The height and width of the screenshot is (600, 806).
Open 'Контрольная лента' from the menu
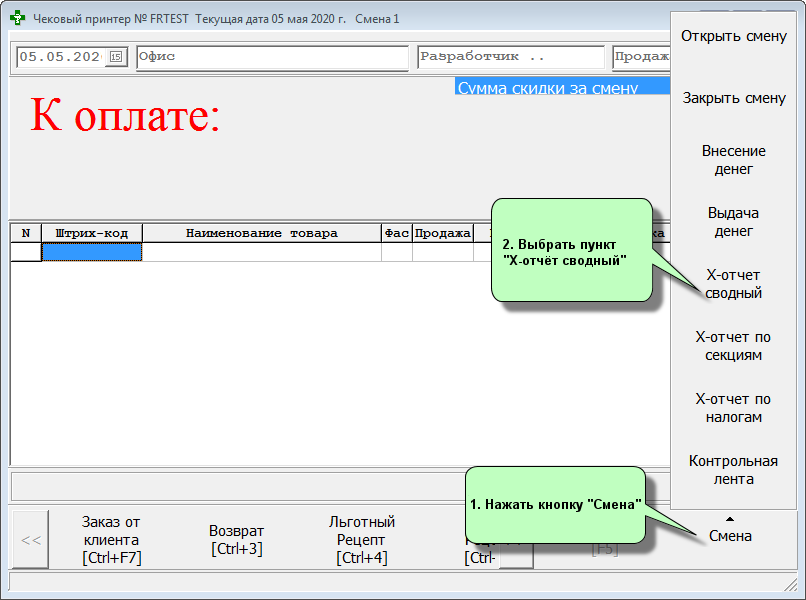tap(734, 470)
